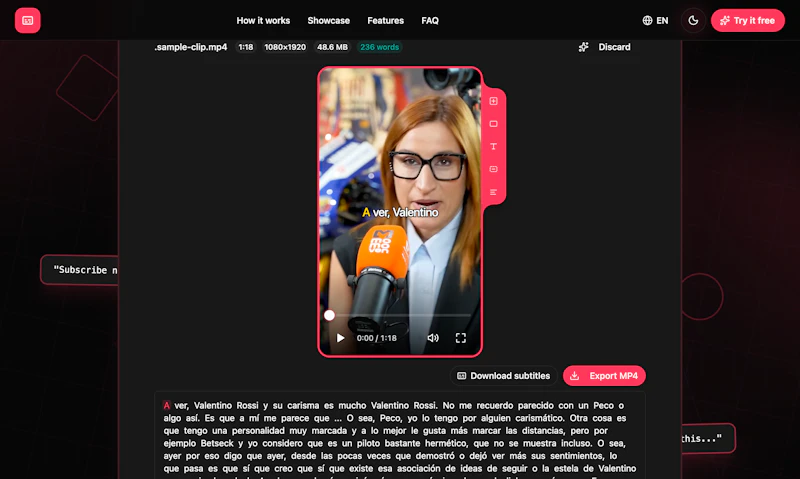This screenshot has width=800, height=479.
Task: Click the 236 words badge
Action: coord(379,47)
